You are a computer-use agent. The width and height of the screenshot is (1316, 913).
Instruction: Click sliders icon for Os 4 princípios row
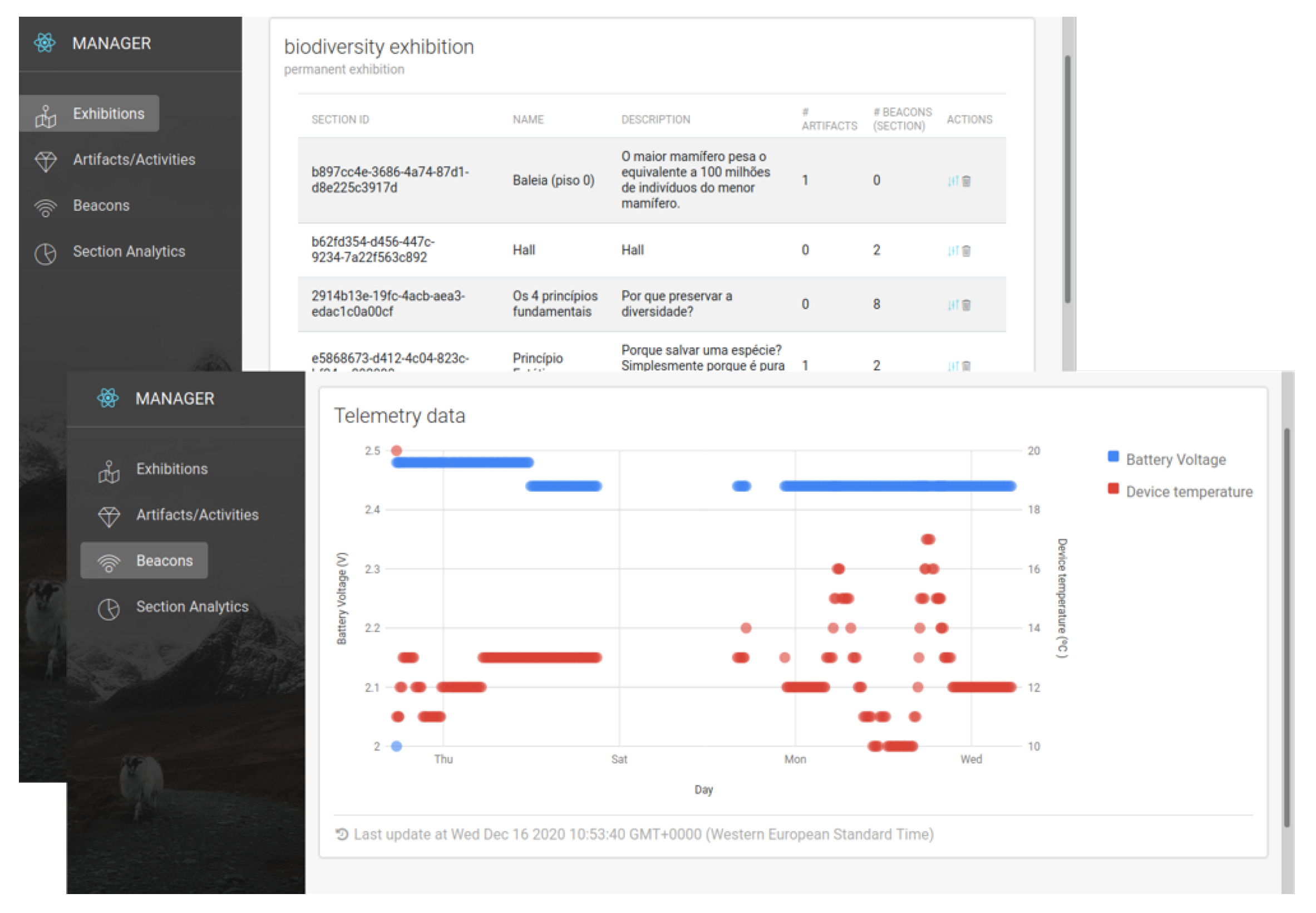tap(953, 305)
